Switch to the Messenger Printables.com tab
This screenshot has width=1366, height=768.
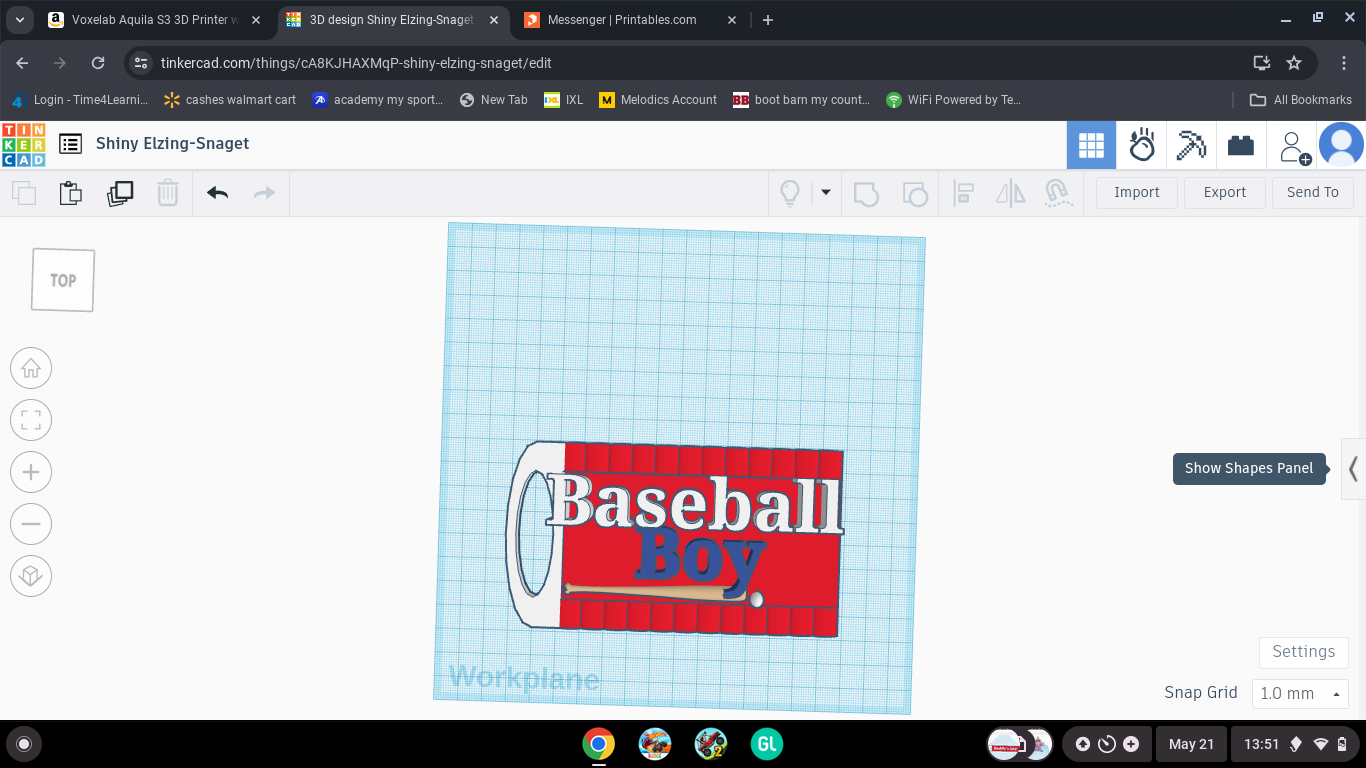coord(620,19)
